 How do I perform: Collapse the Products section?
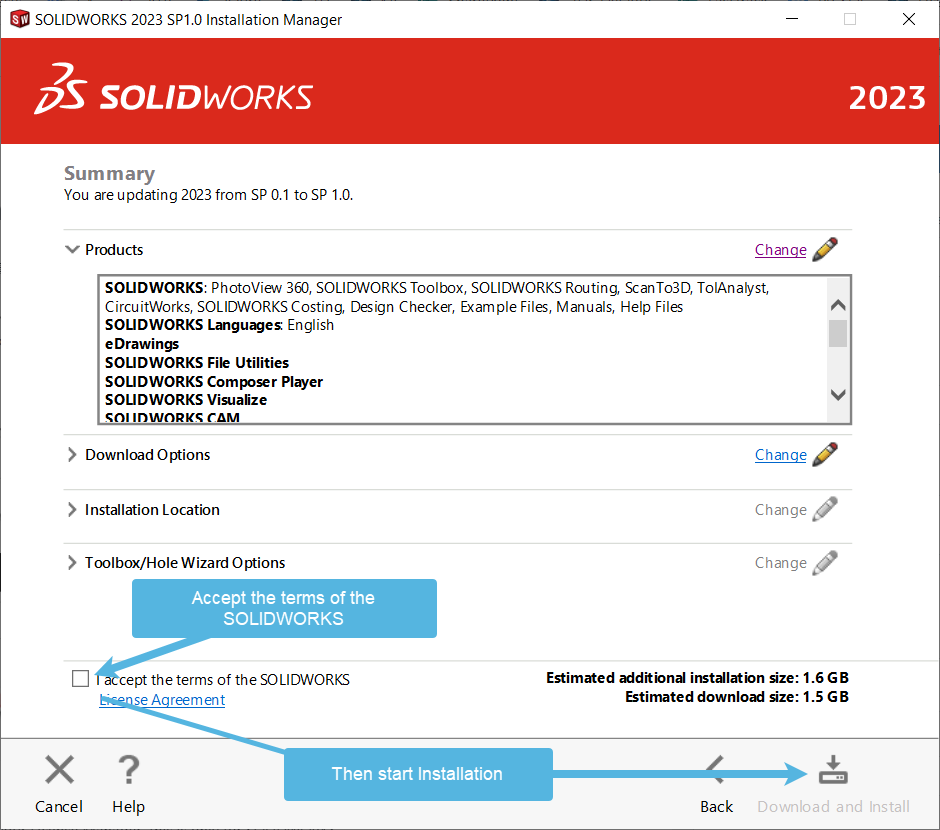coord(72,249)
